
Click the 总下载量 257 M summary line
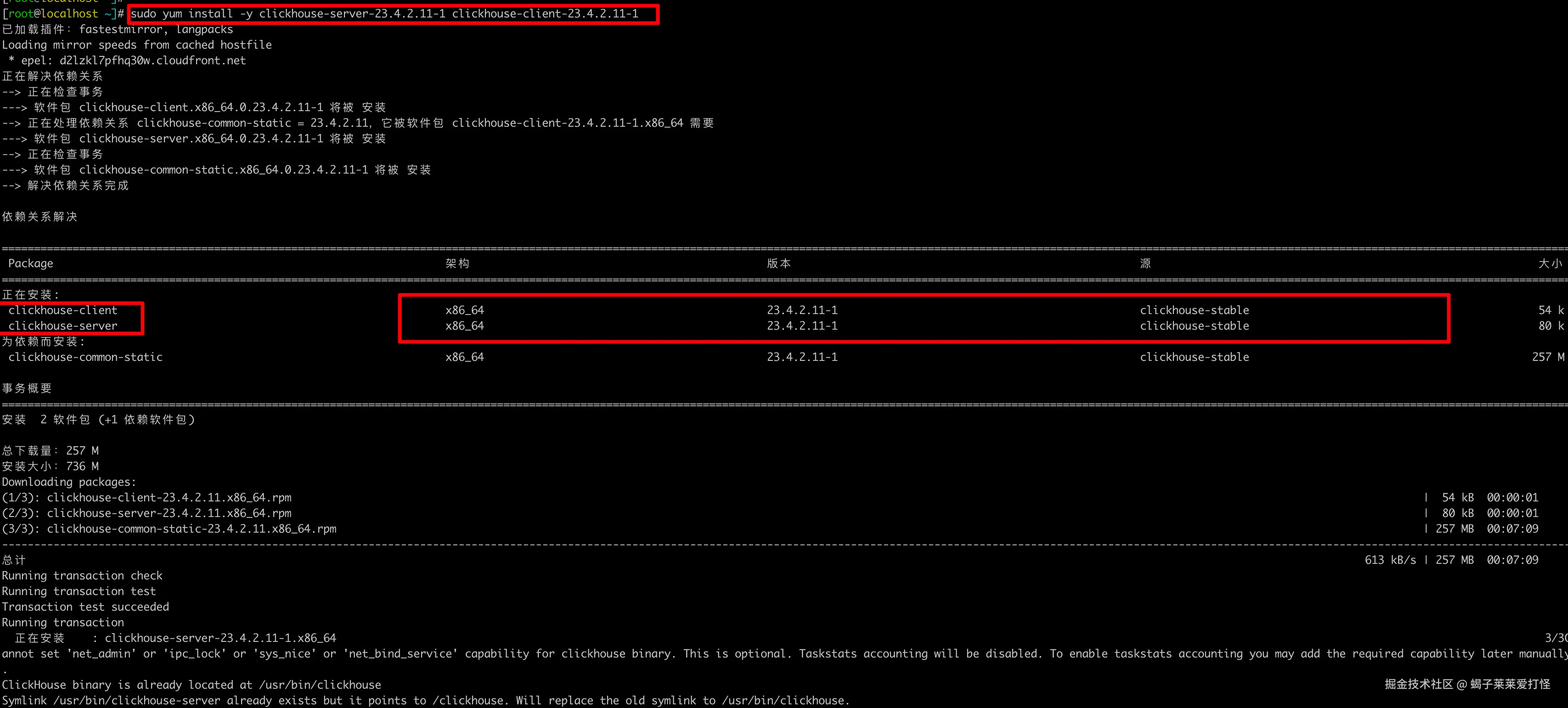click(50, 451)
